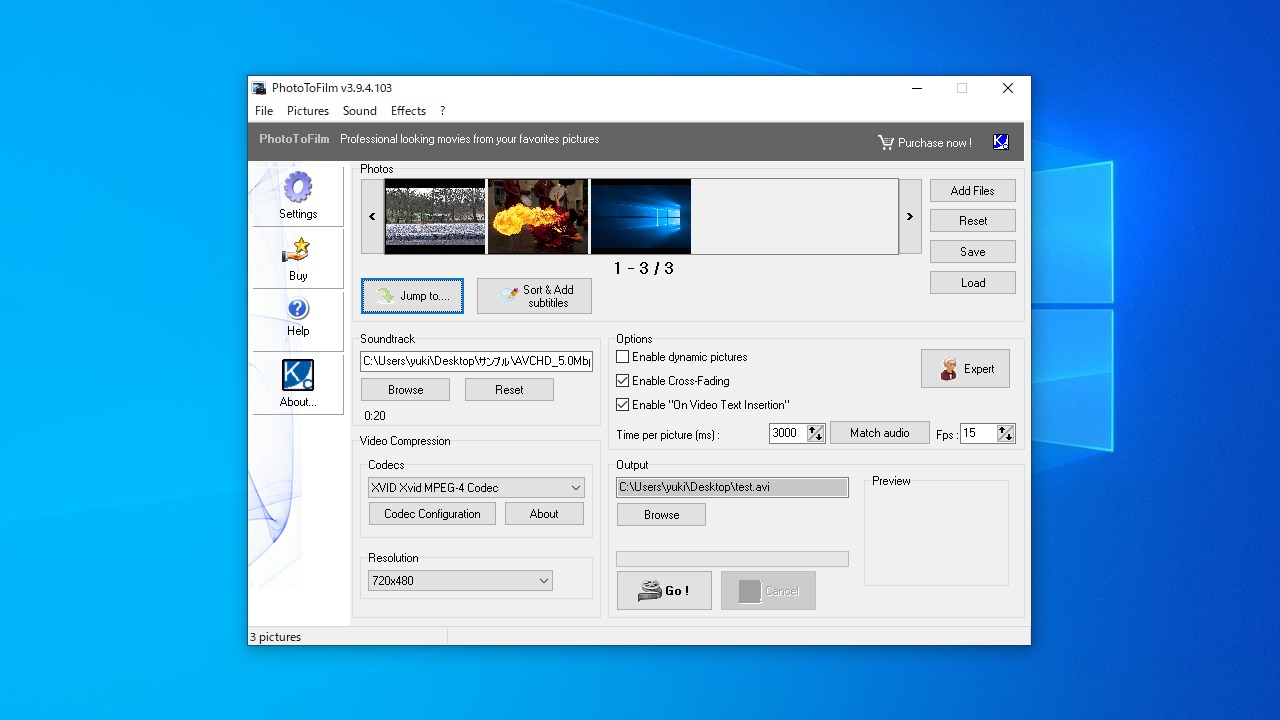Open Codec Configuration

432,514
